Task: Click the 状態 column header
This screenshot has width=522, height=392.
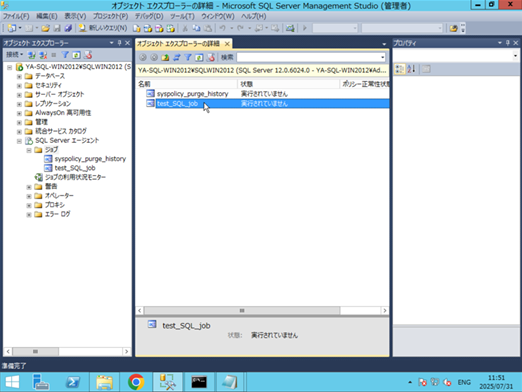Action: (288, 84)
